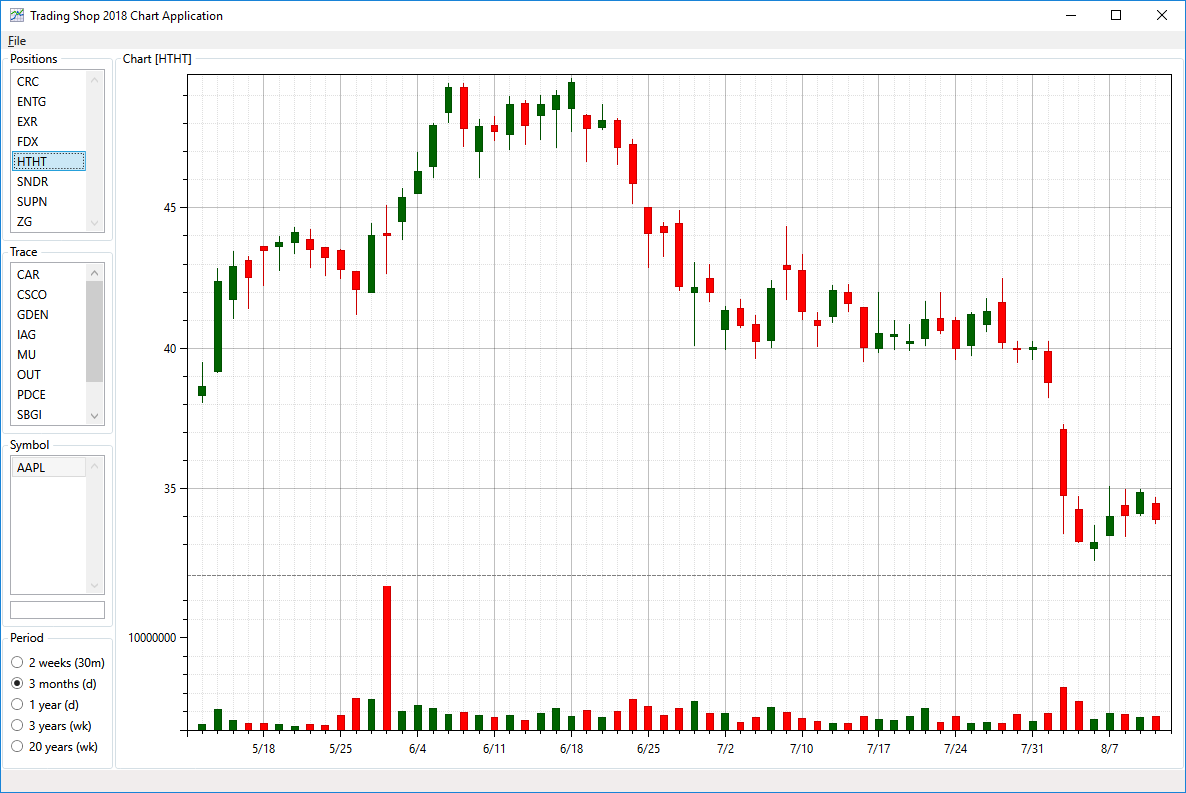Select EXR position

[48, 122]
